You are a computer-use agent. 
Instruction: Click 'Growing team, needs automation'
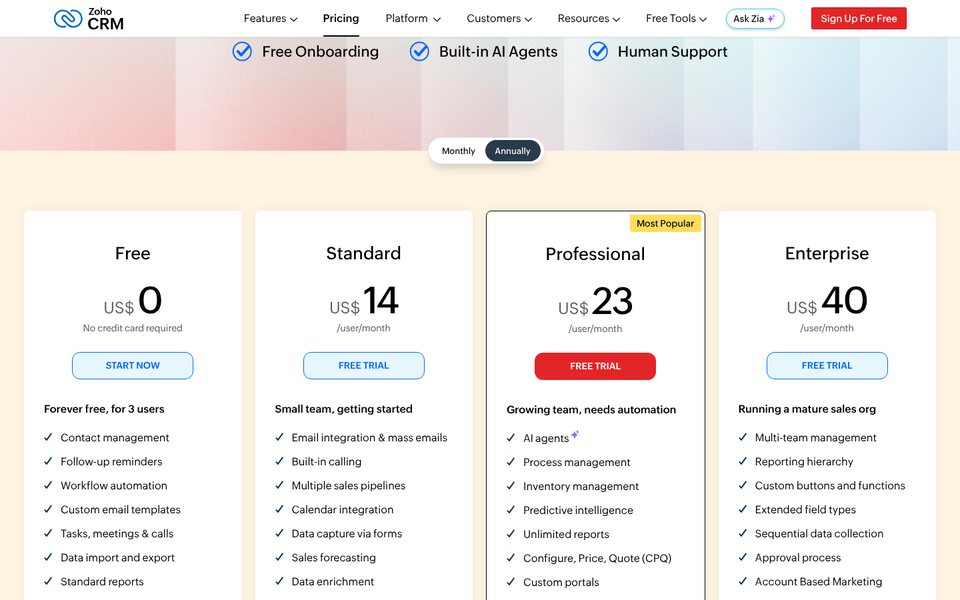(x=591, y=410)
